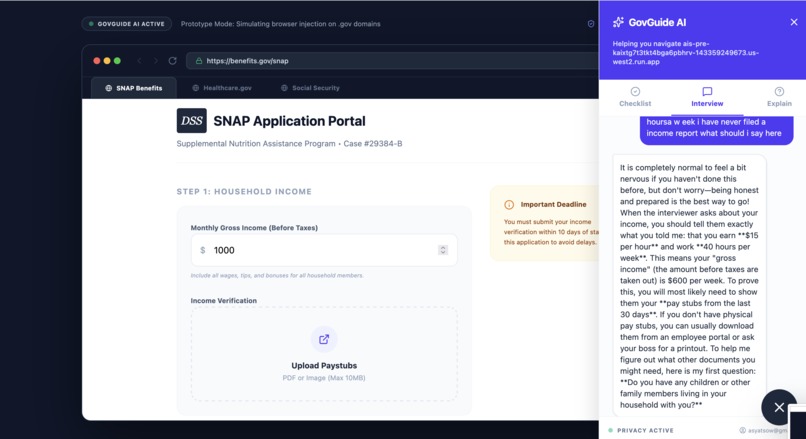Open the Healthcare.gov tab
806x439 pixels.
click(x=222, y=88)
